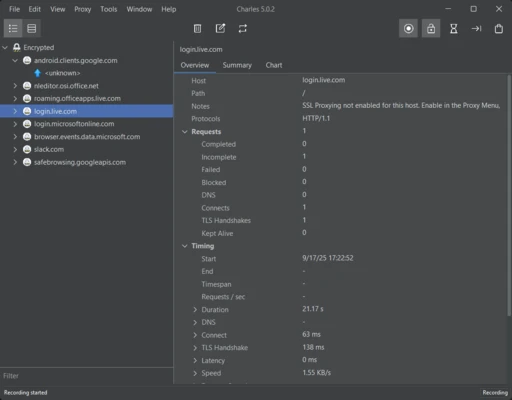Image resolution: width=512 pixels, height=400 pixels.
Task: Expand the Latency row
Action: 195,360
